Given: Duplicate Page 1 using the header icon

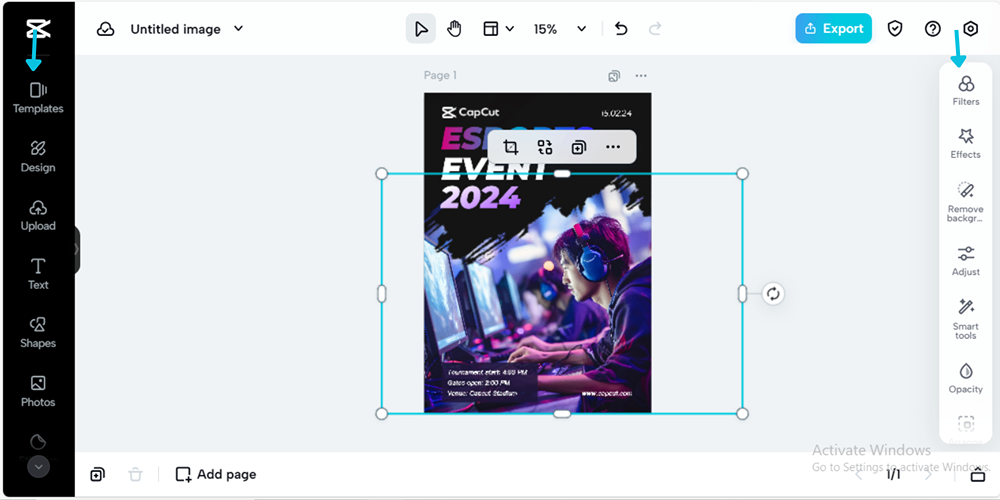Looking at the screenshot, I should pyautogui.click(x=614, y=76).
